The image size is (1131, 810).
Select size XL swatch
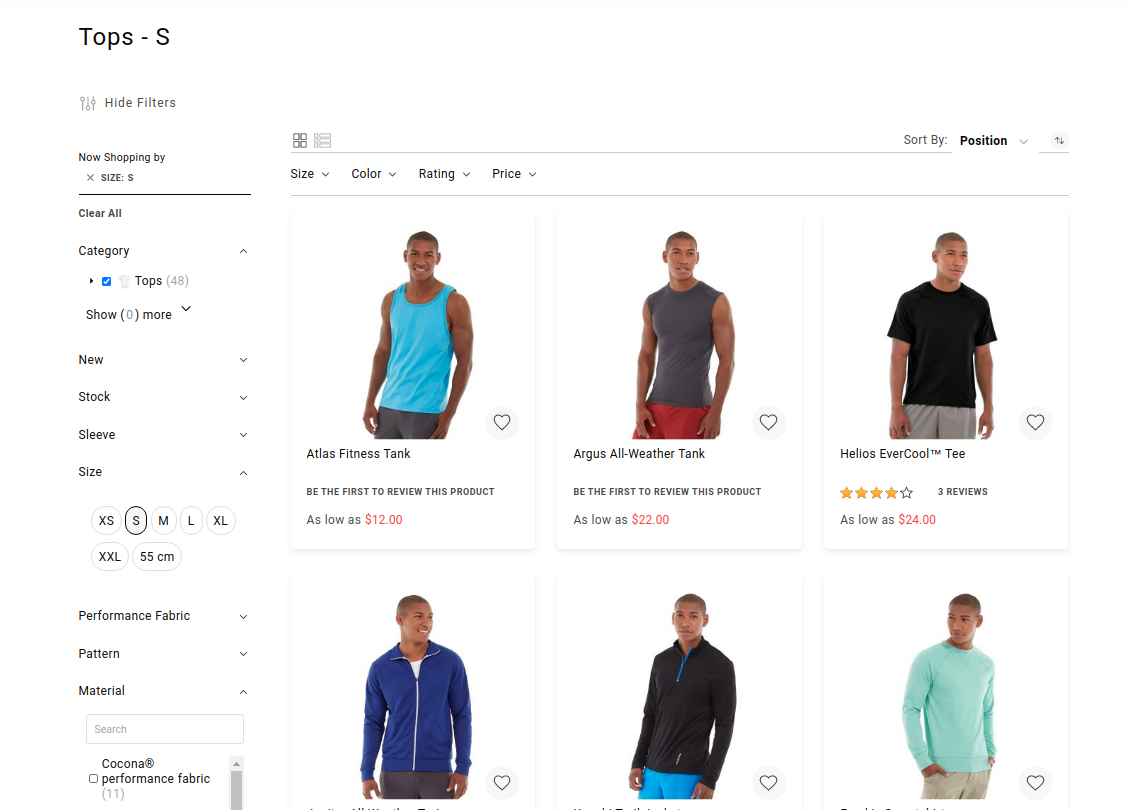pyautogui.click(x=221, y=521)
